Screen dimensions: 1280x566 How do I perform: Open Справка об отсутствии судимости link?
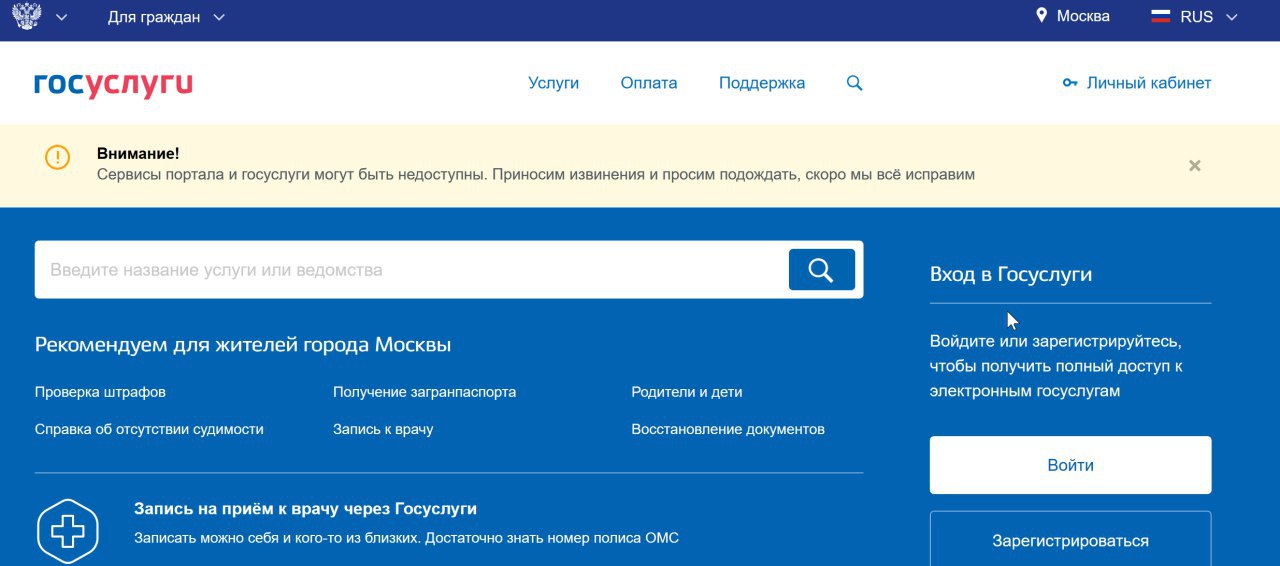click(x=149, y=429)
